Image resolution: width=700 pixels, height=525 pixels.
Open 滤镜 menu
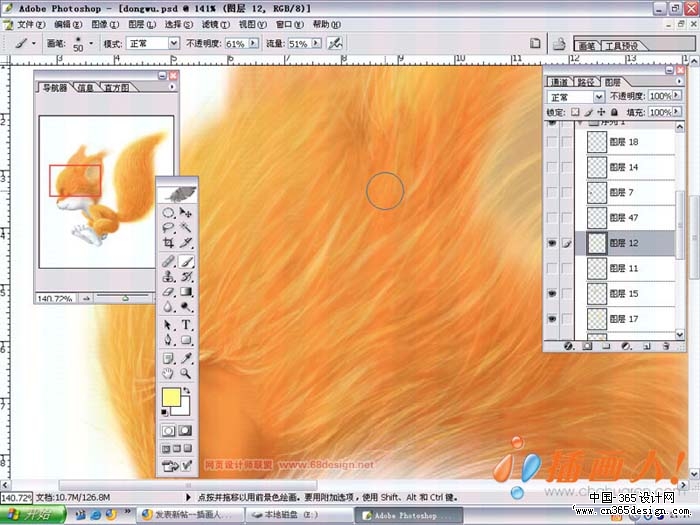click(x=216, y=25)
